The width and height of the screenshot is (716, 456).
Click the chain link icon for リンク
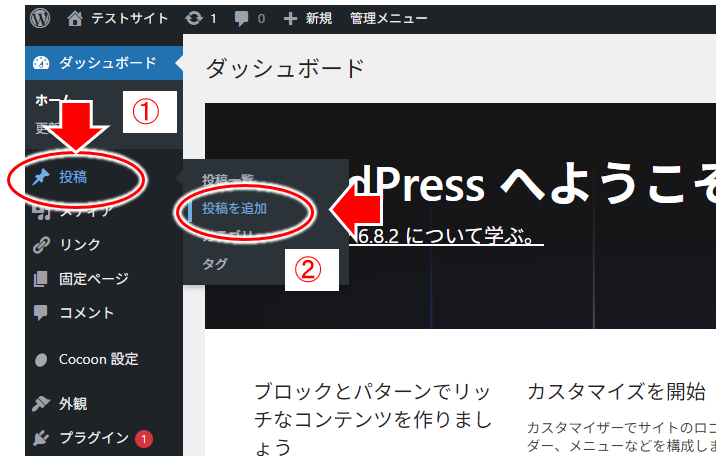[x=41, y=245]
